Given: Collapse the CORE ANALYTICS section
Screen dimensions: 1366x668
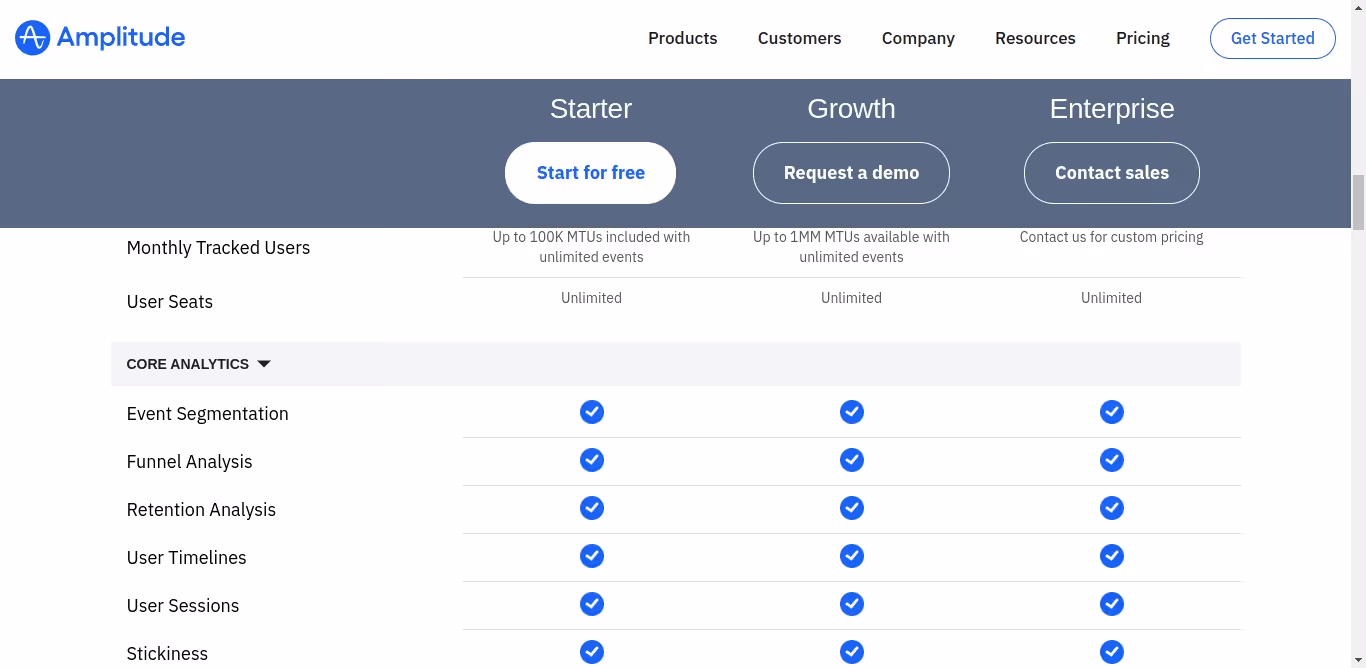Looking at the screenshot, I should (x=263, y=363).
